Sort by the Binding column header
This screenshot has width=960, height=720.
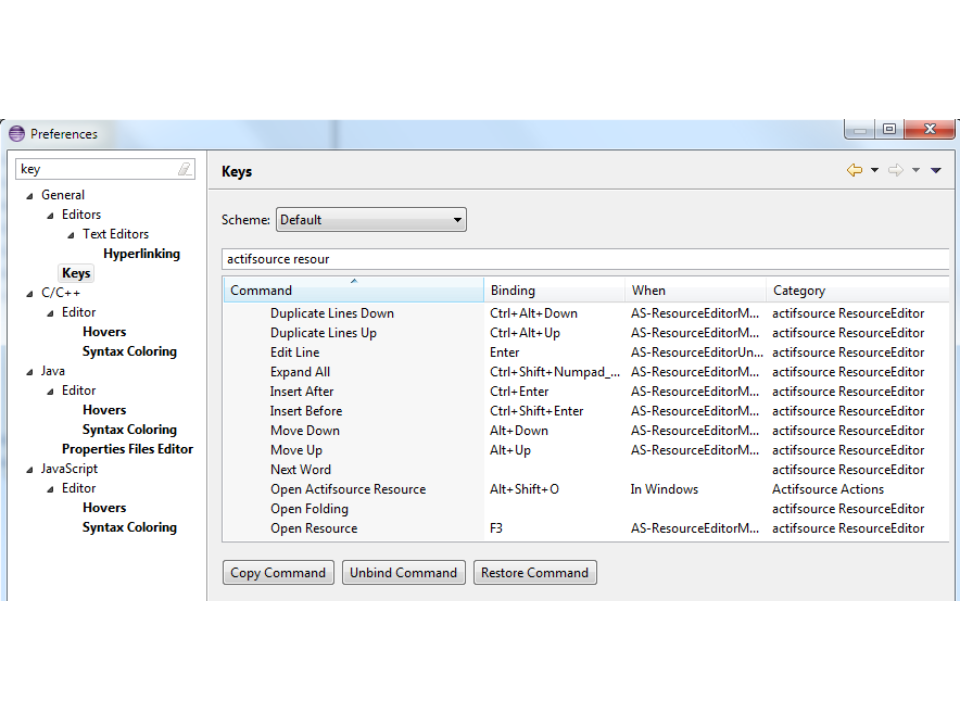point(553,291)
